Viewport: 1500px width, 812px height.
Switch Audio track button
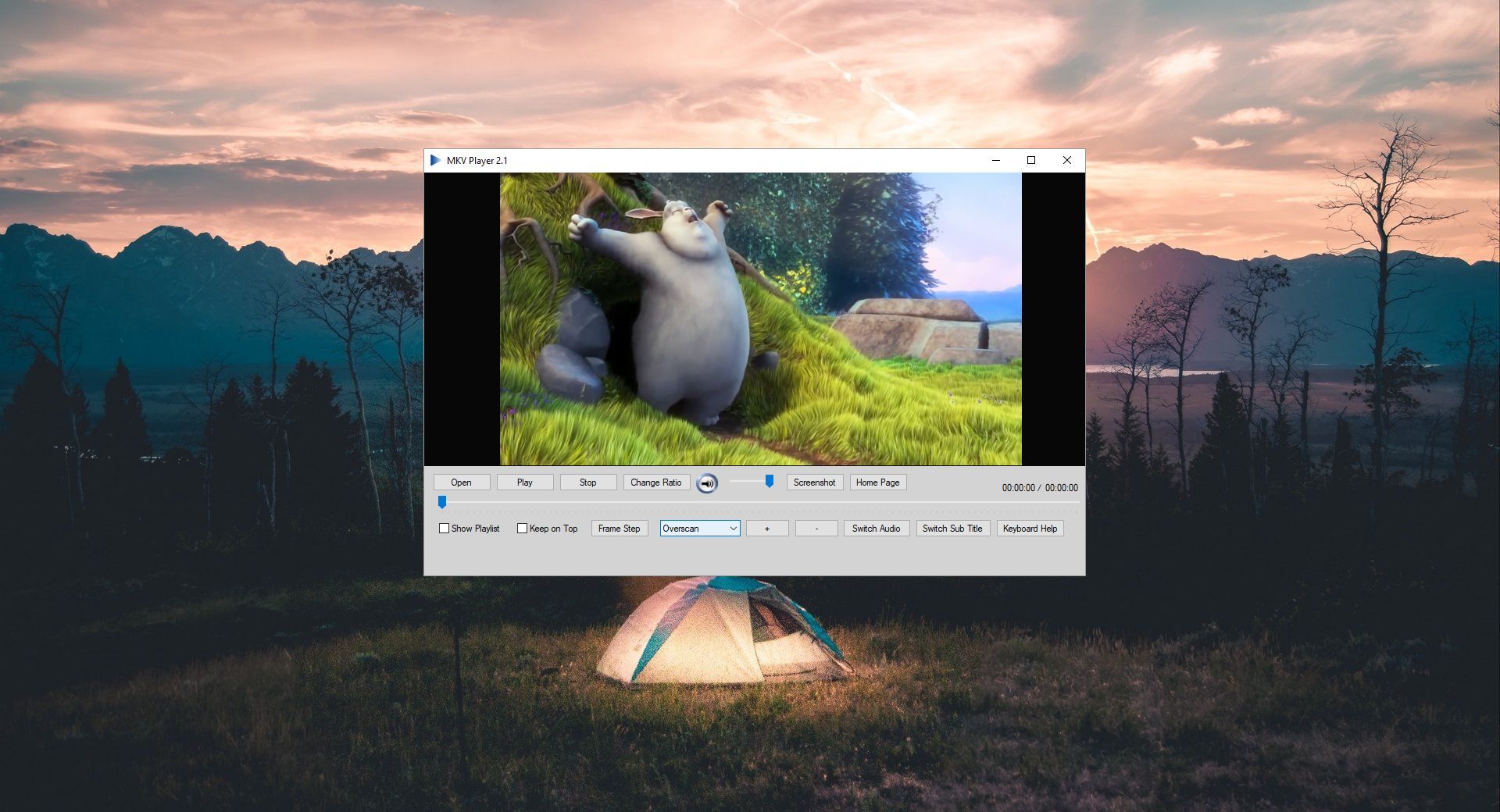[876, 529]
